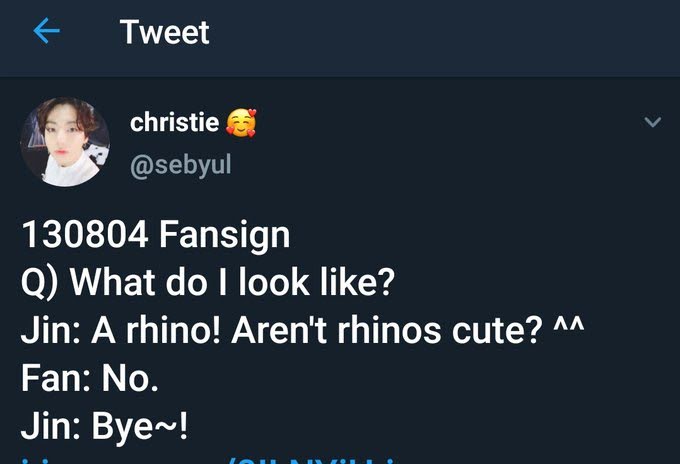Tap the 'Fan: No.' line
This screenshot has height=464, width=680.
click(89, 379)
